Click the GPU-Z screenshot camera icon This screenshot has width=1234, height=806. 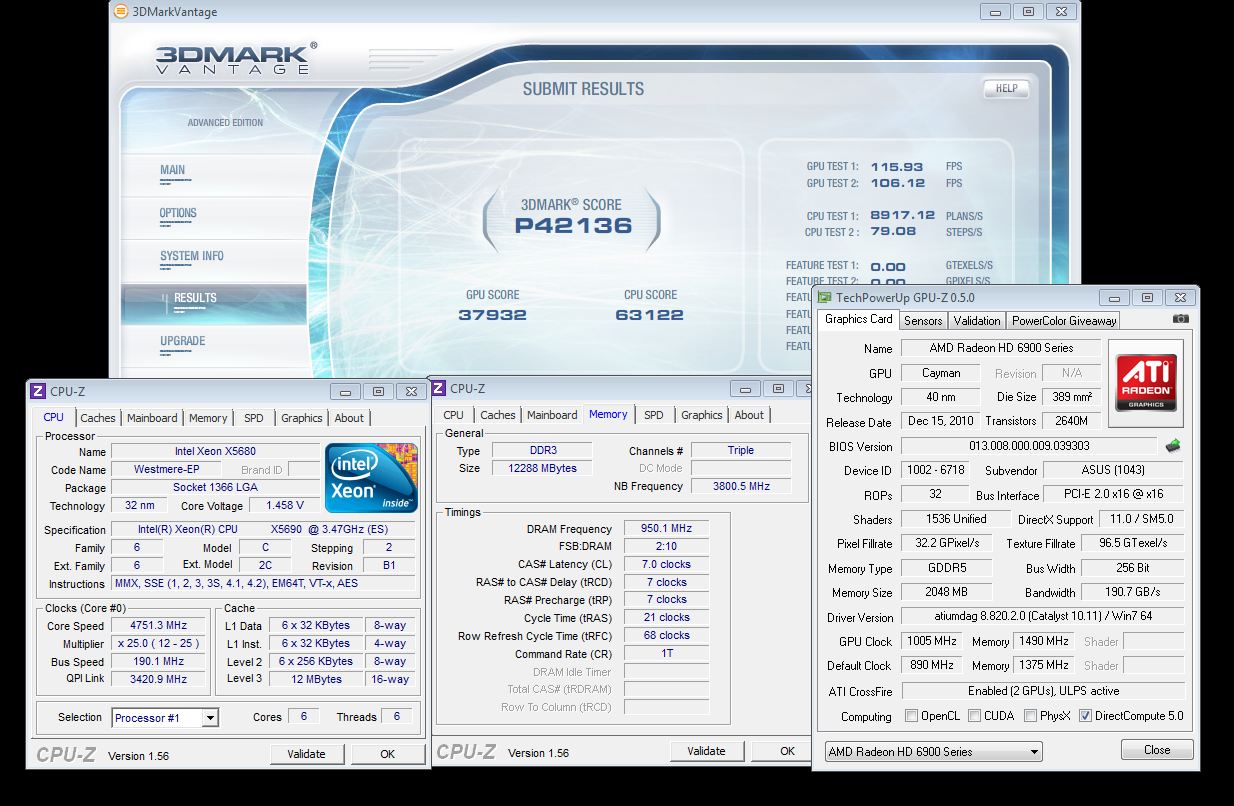click(x=1181, y=319)
